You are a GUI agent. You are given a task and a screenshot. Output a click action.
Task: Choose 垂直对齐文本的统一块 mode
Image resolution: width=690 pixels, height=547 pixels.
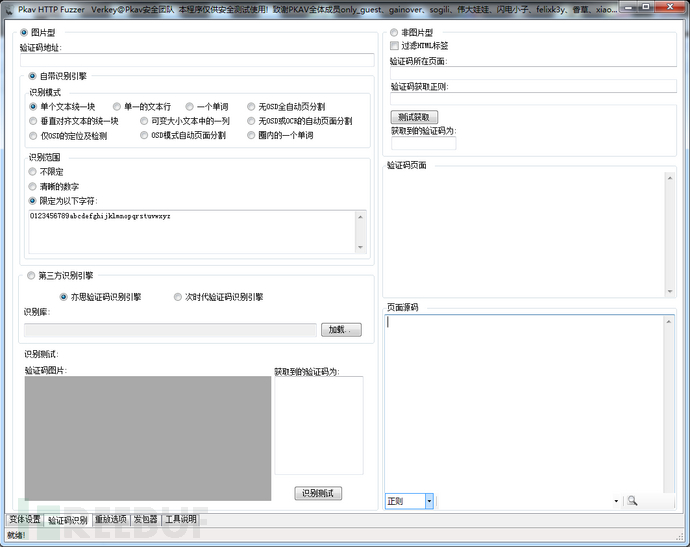[x=33, y=121]
